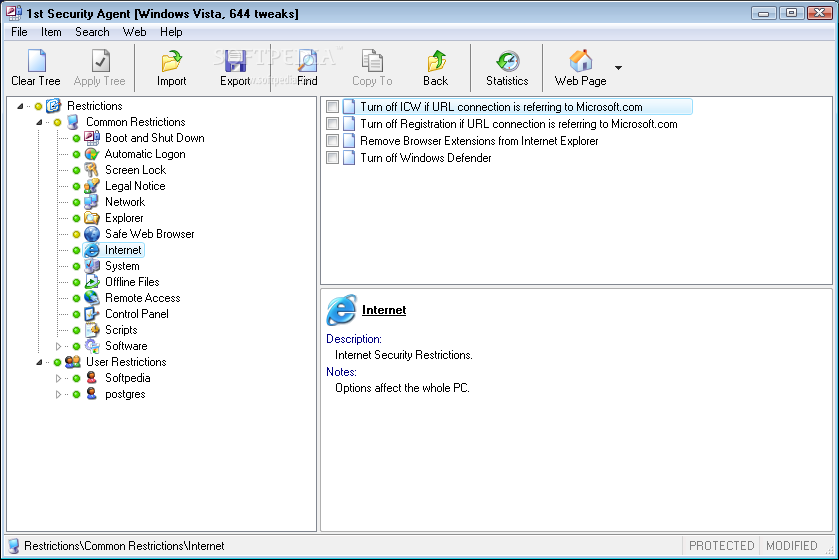
Task: Enable Turn off Registration checkbox
Action: coord(332,124)
